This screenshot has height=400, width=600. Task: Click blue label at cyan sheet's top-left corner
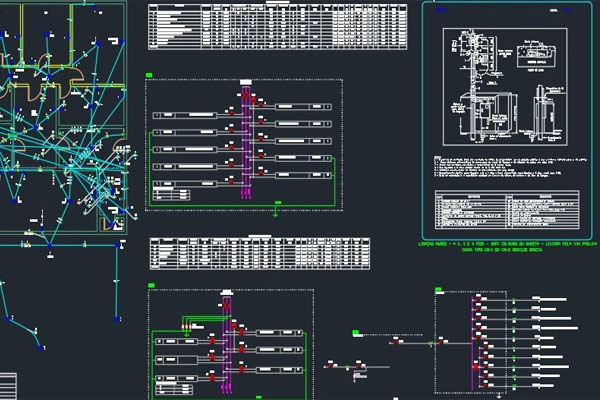442,10
